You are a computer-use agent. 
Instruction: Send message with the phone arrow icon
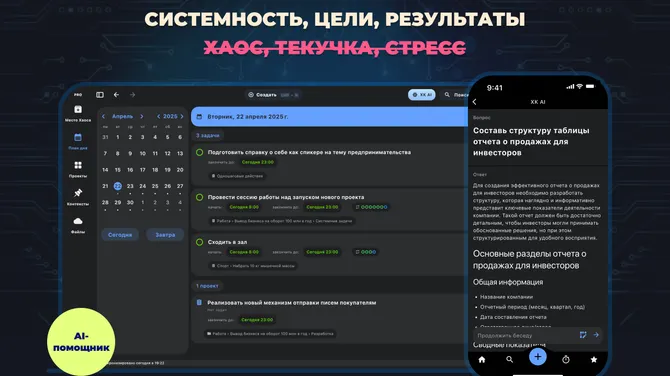596,335
